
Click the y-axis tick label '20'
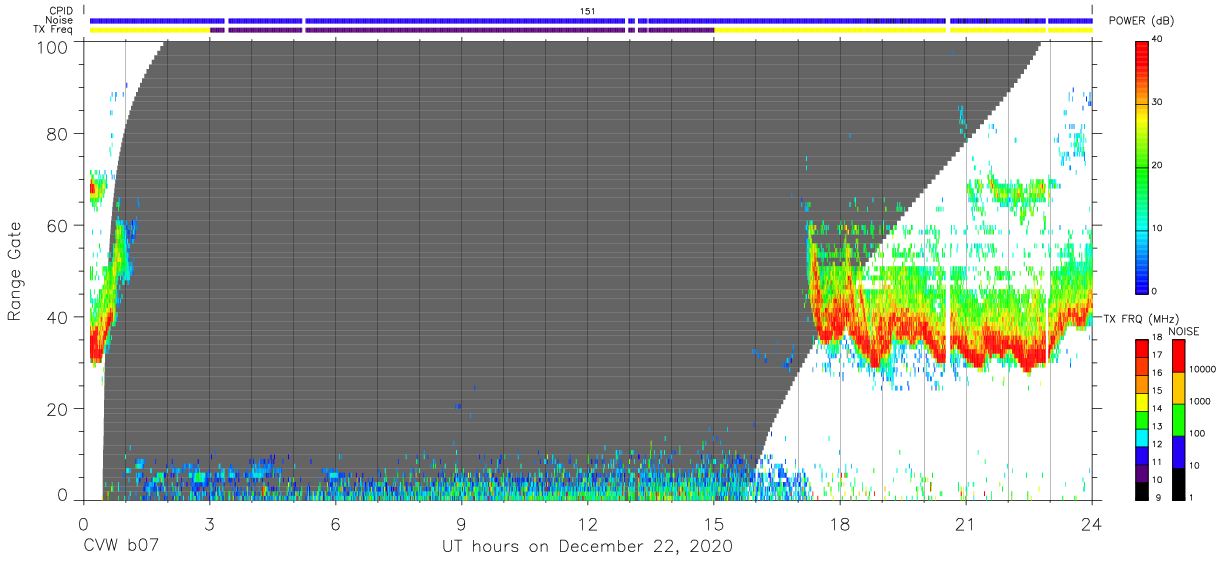tap(59, 408)
